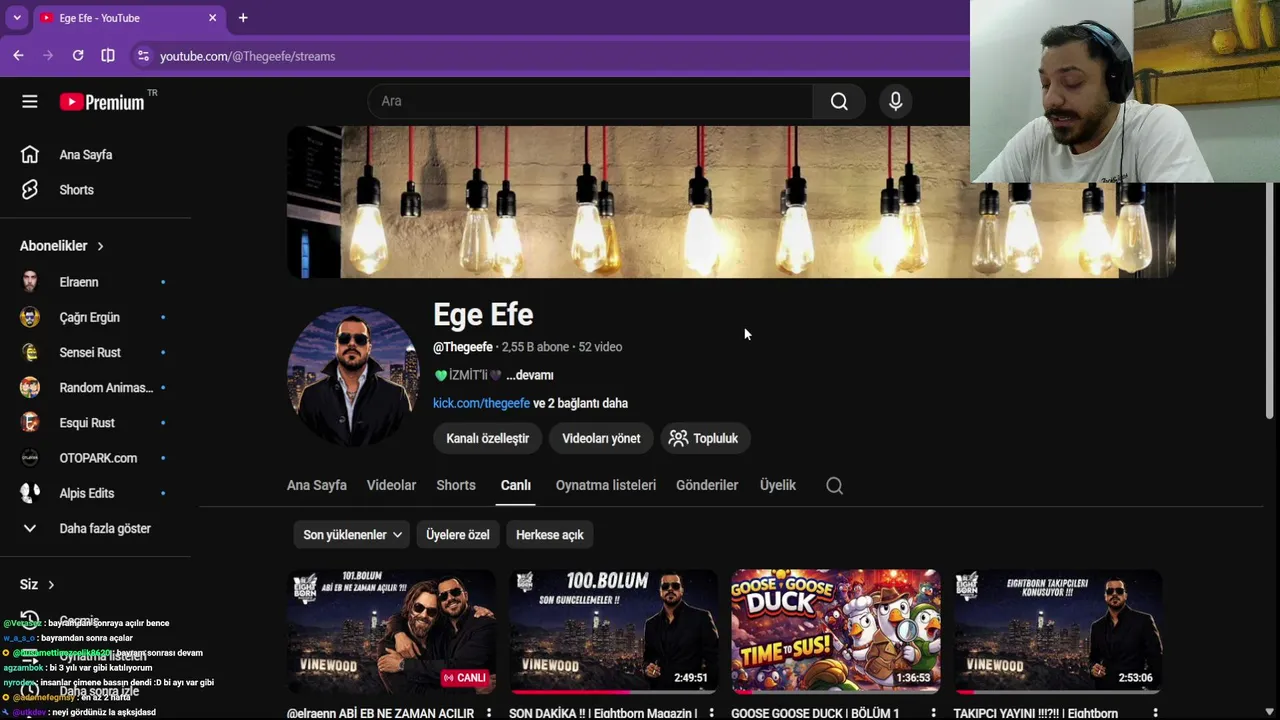
Task: Open kick.com/thegeefe link
Action: tap(481, 403)
